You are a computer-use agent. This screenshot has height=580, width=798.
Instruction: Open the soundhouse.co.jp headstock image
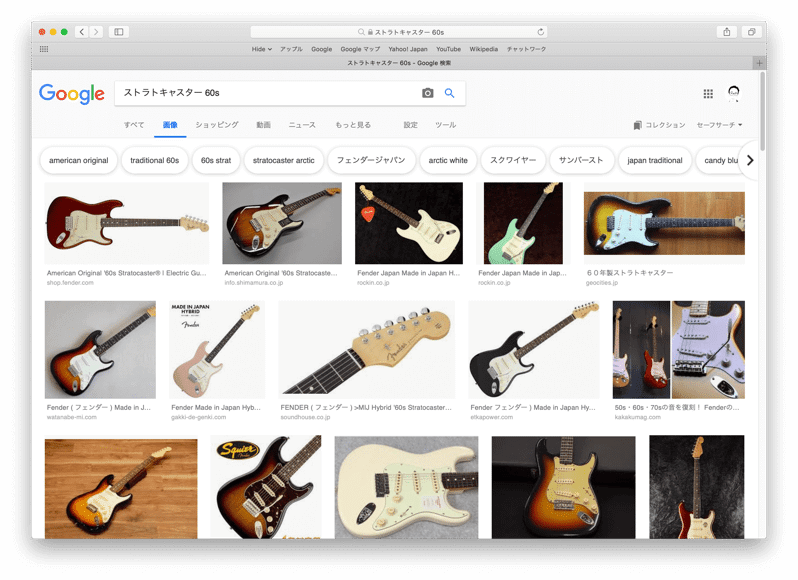366,350
